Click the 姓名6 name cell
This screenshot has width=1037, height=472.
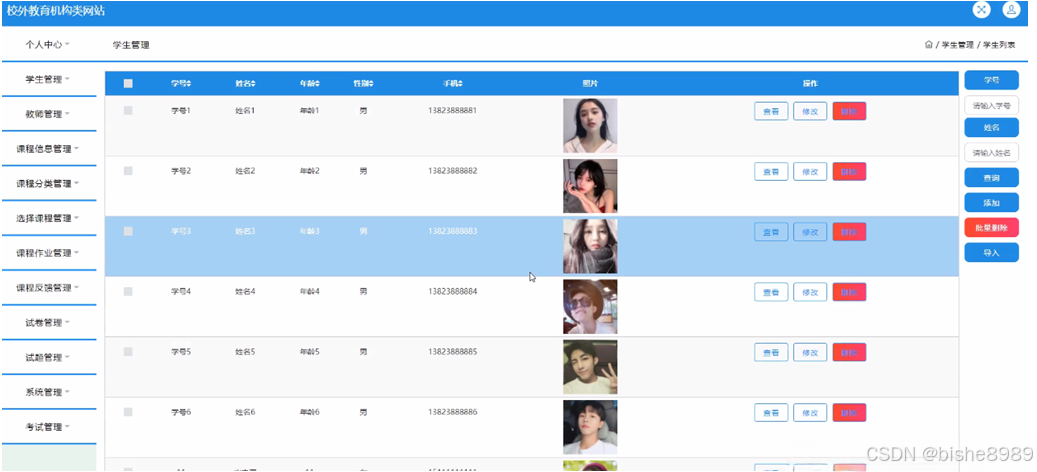[x=245, y=412]
